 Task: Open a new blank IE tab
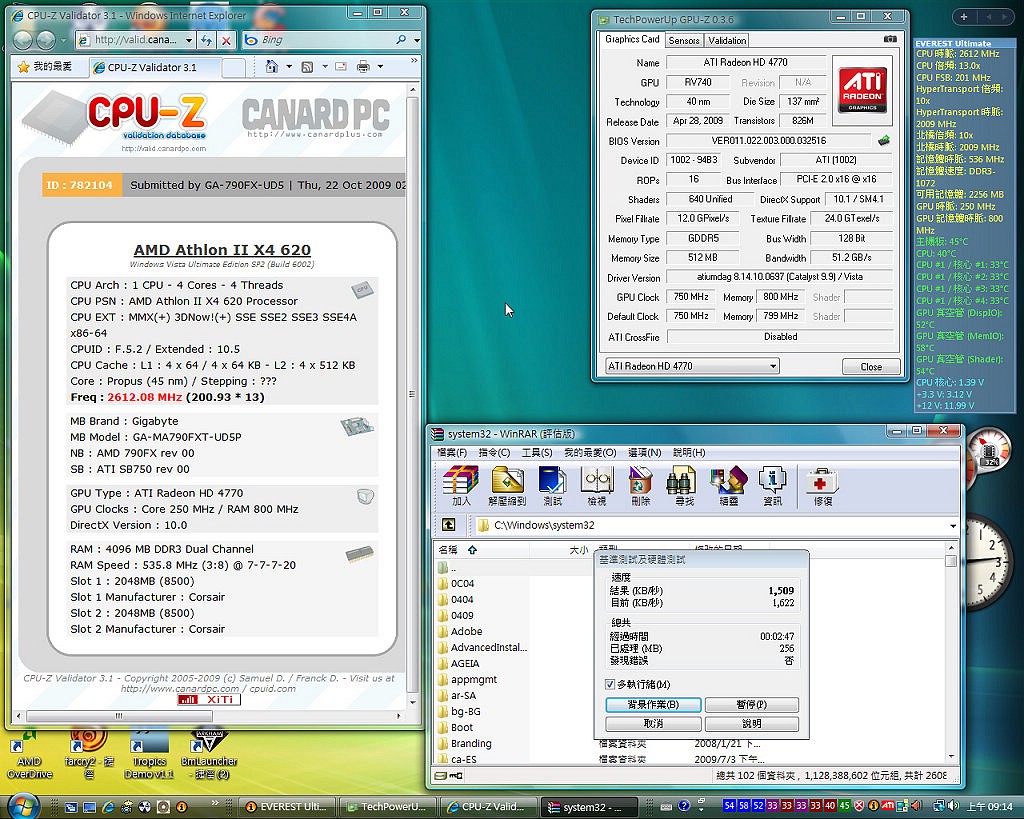[233, 67]
